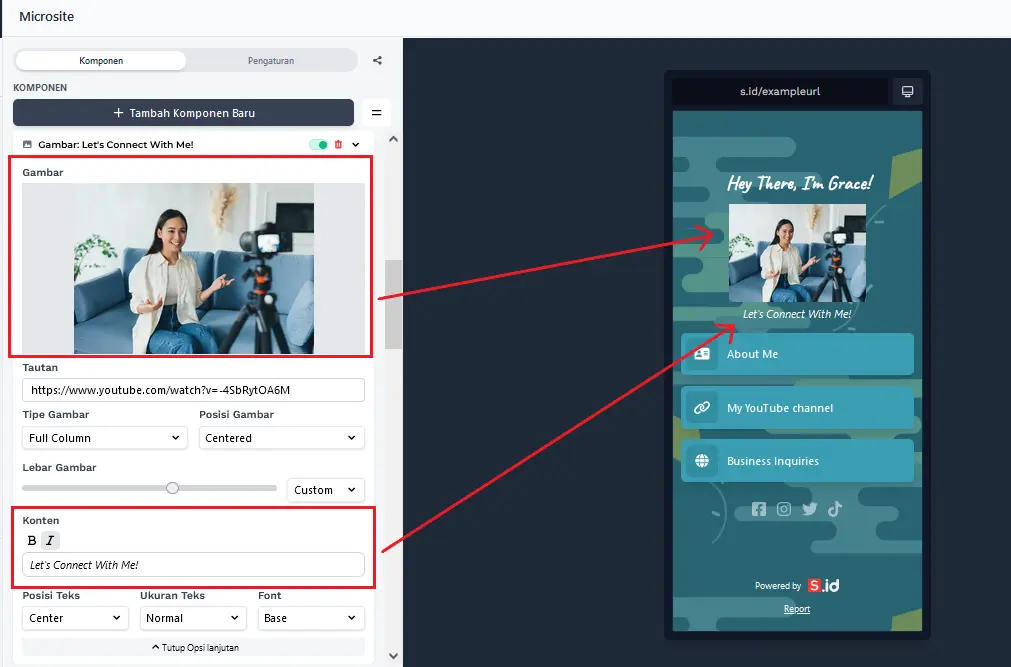Open the Tipe Gambar dropdown
This screenshot has height=667, width=1011.
click(x=104, y=438)
